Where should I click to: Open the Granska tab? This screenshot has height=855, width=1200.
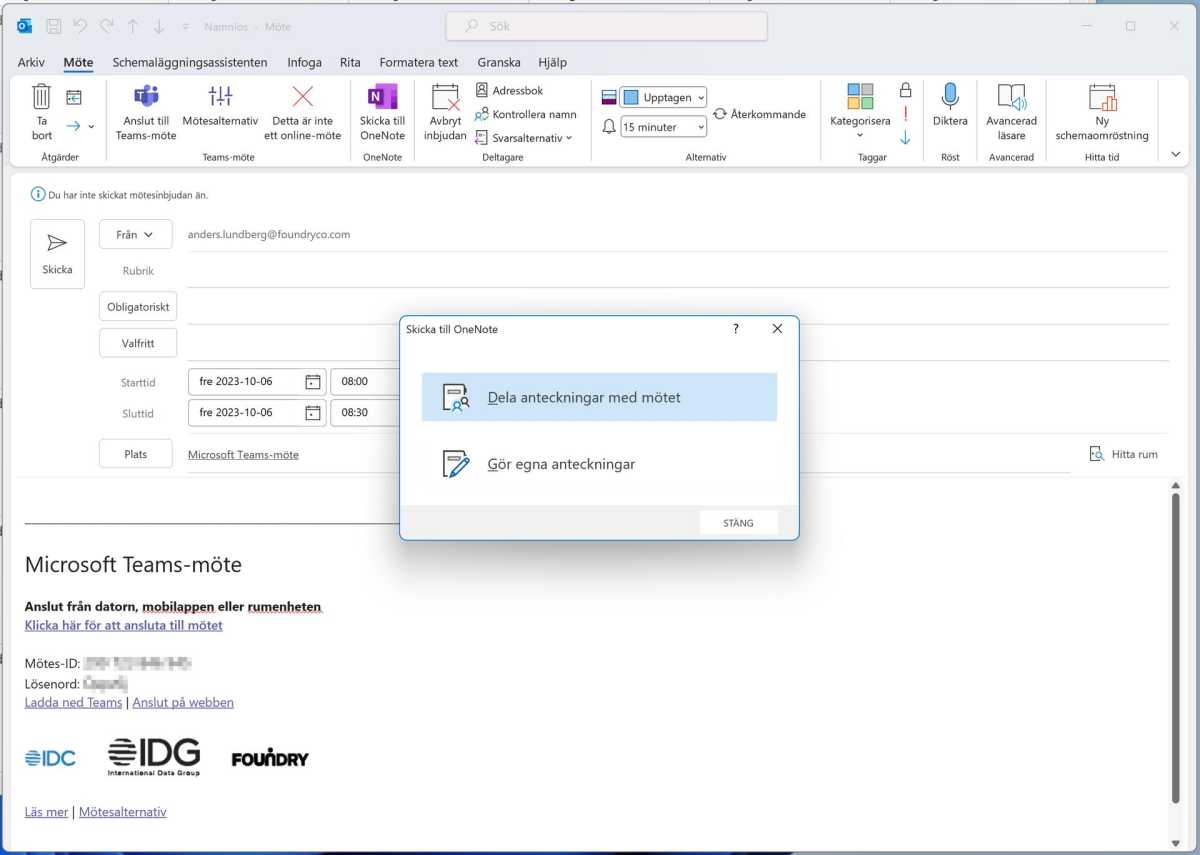pos(499,62)
